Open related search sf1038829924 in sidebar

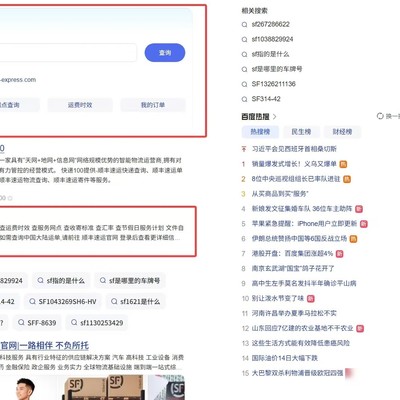272,39
